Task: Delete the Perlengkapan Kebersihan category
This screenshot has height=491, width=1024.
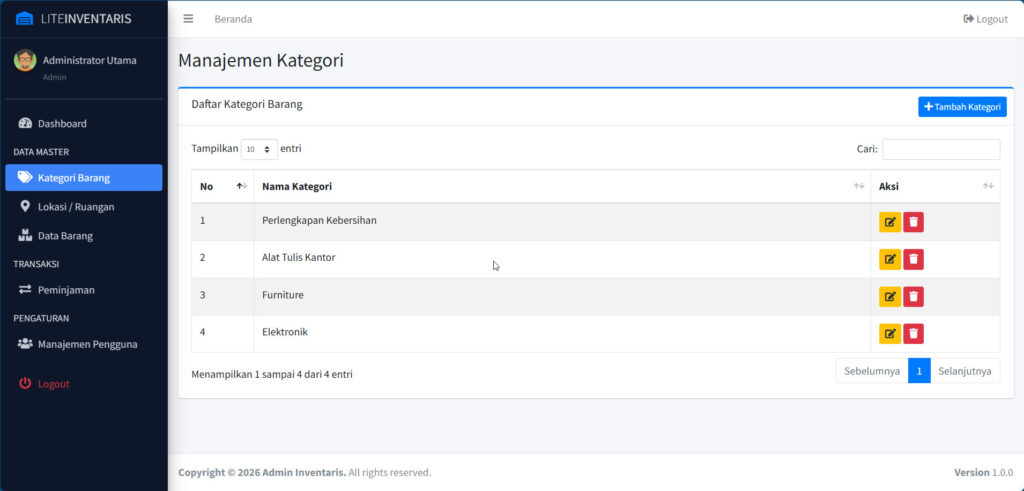Action: pos(913,222)
